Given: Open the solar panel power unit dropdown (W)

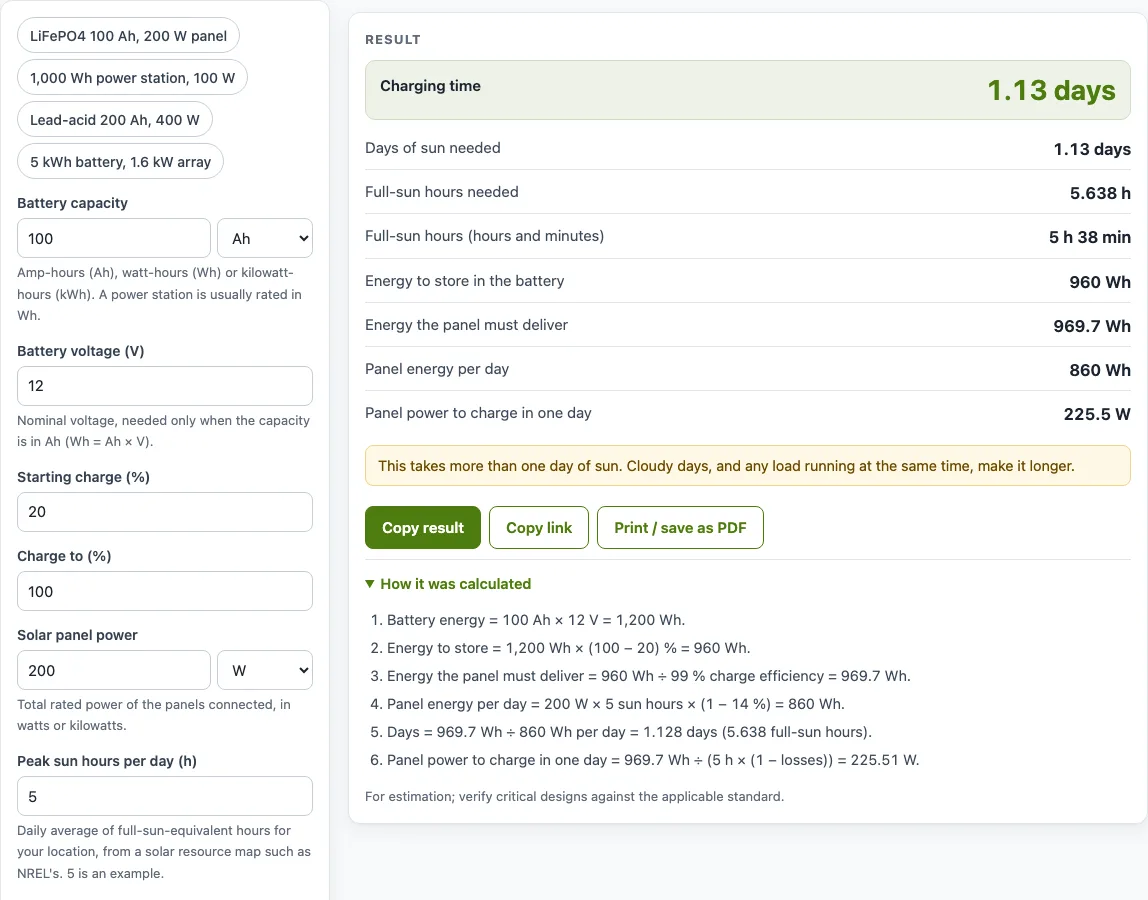Looking at the screenshot, I should coord(265,670).
